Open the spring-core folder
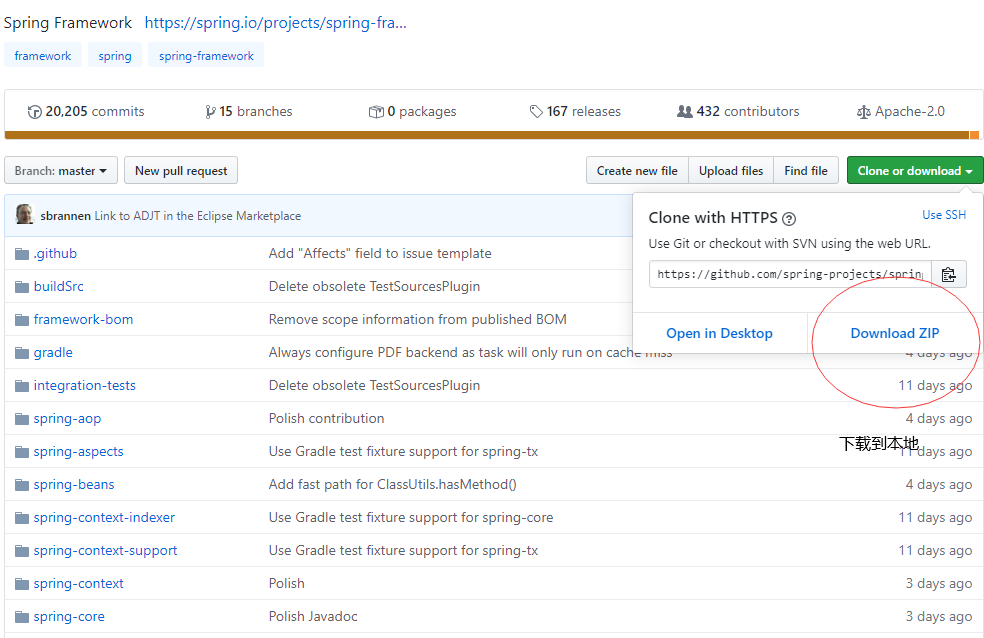The width and height of the screenshot is (984, 638). click(69, 617)
